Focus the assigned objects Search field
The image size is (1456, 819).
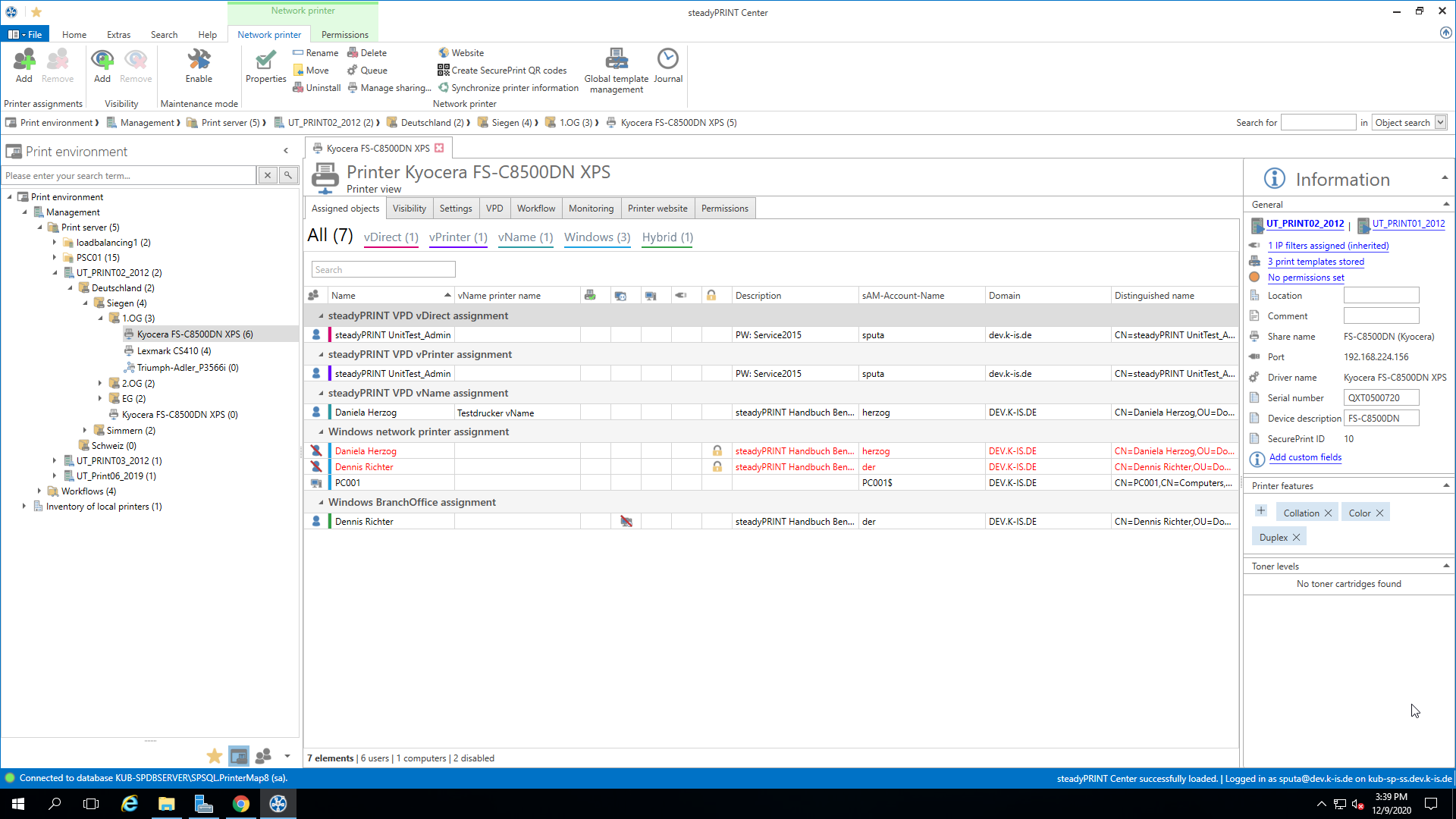[383, 270]
